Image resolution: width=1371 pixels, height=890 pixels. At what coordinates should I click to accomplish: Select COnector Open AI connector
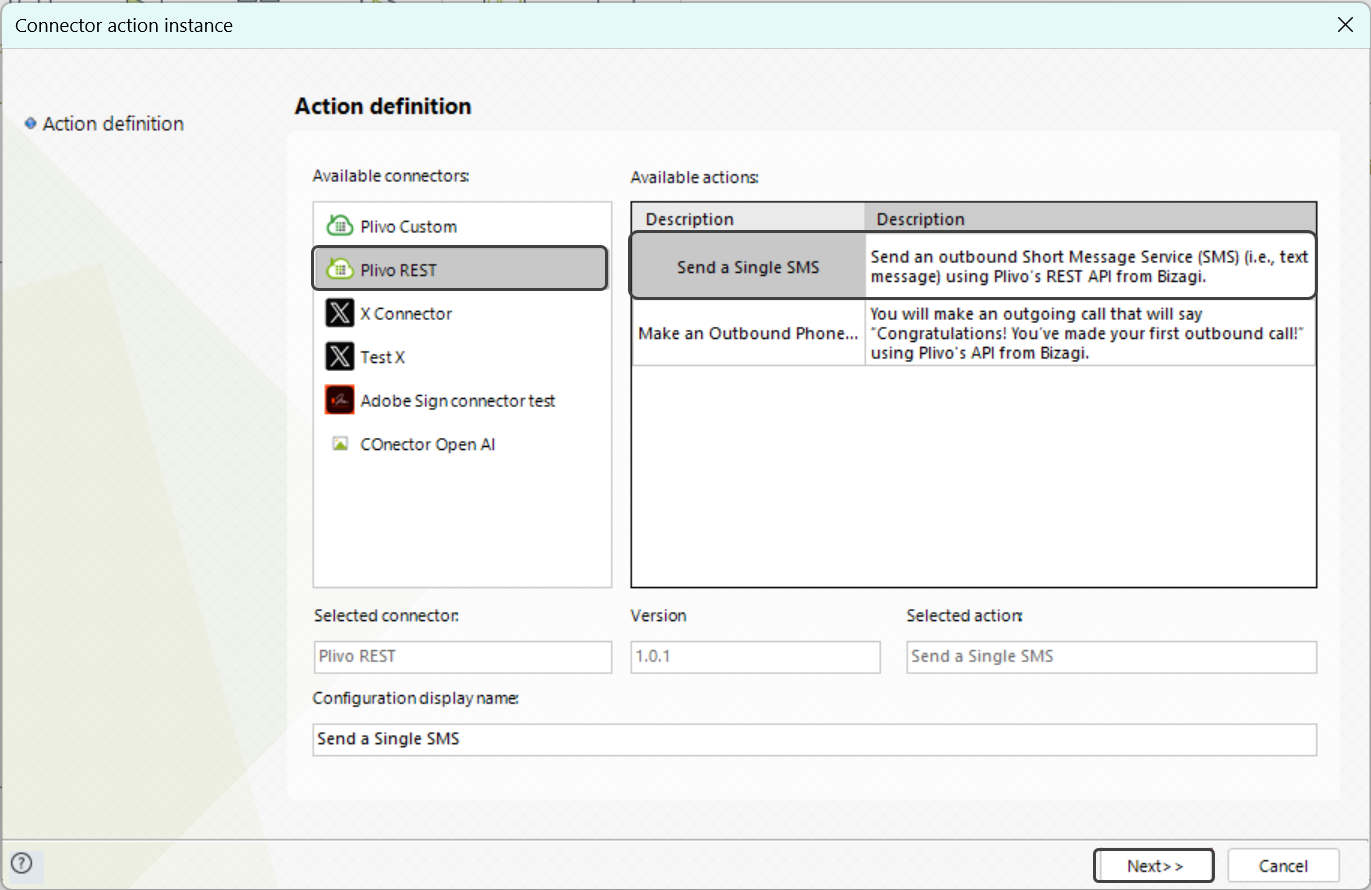point(460,444)
